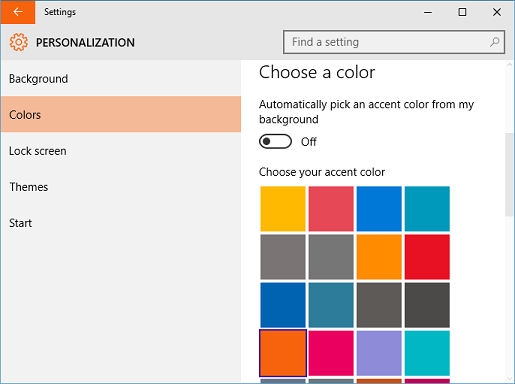This screenshot has height=384, width=515.
Task: Select the neutral gray swatch beside warm gray
Action: click(331, 257)
